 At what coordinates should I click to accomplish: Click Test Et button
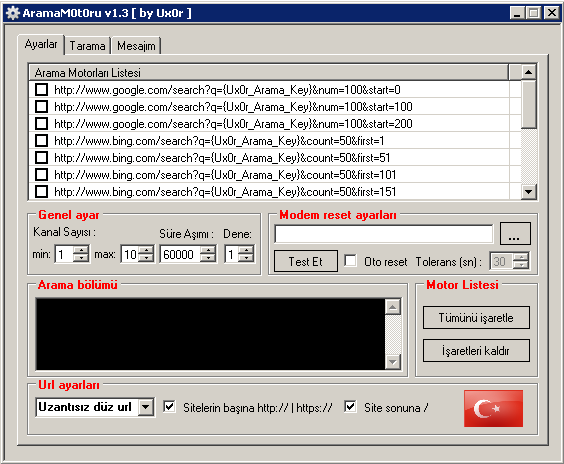[x=306, y=261]
